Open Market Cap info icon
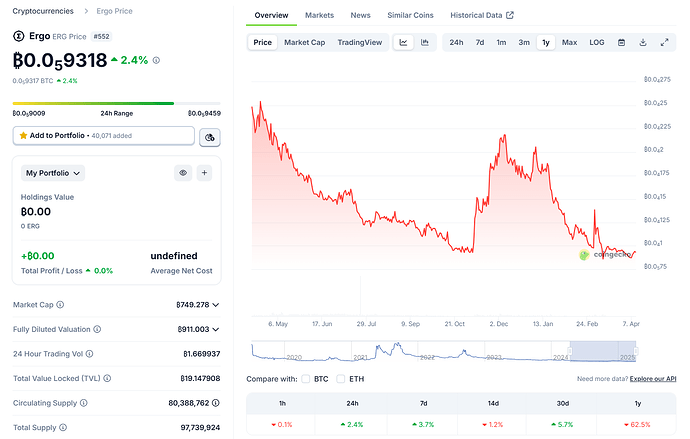Image resolution: width=690 pixels, height=439 pixels. (60, 304)
